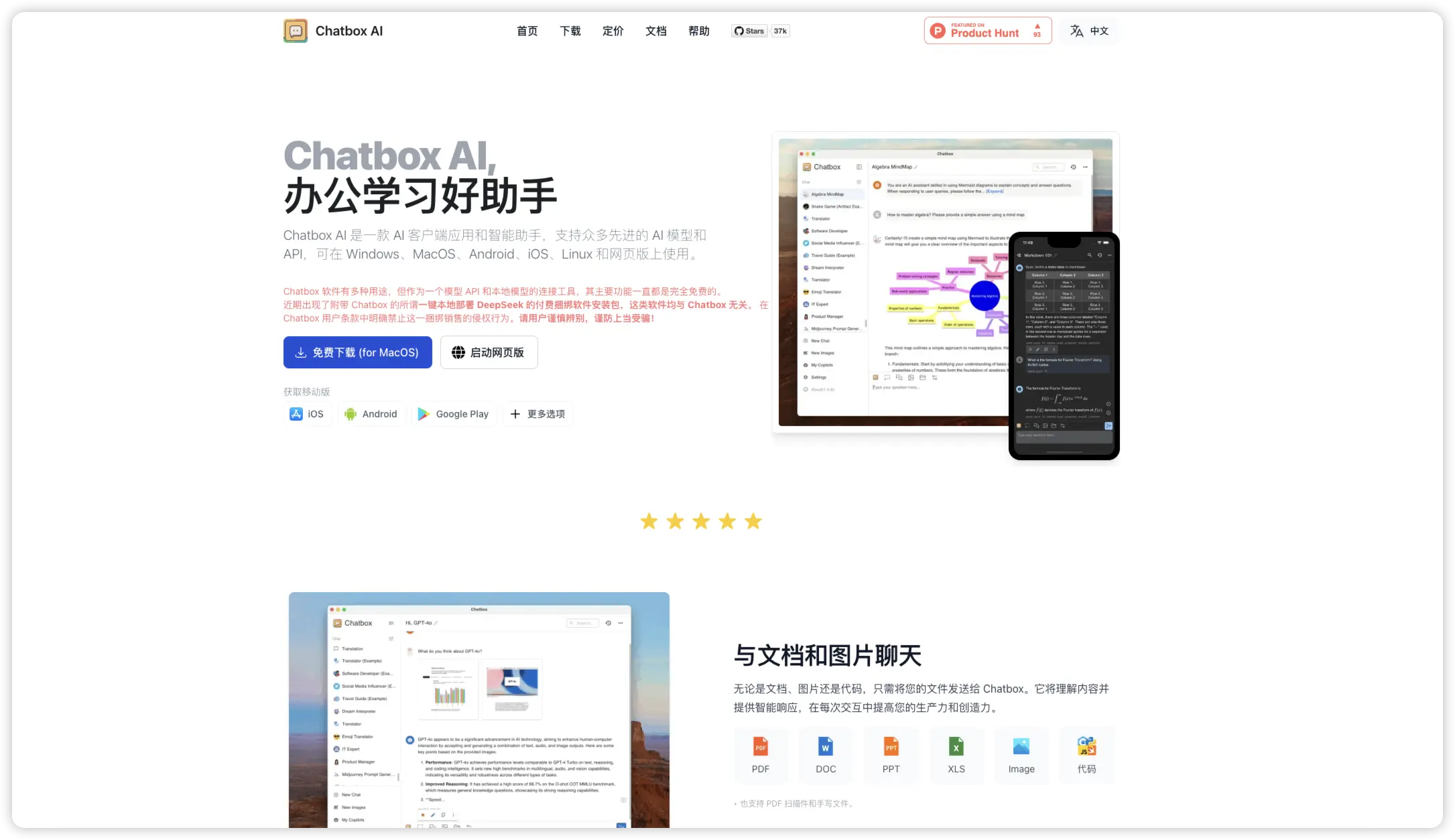Select 首页 in the navigation bar

pyautogui.click(x=527, y=30)
